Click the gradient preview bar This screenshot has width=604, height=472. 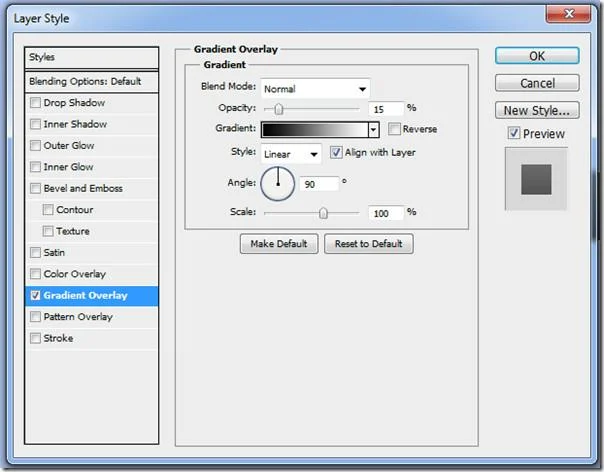pos(315,129)
